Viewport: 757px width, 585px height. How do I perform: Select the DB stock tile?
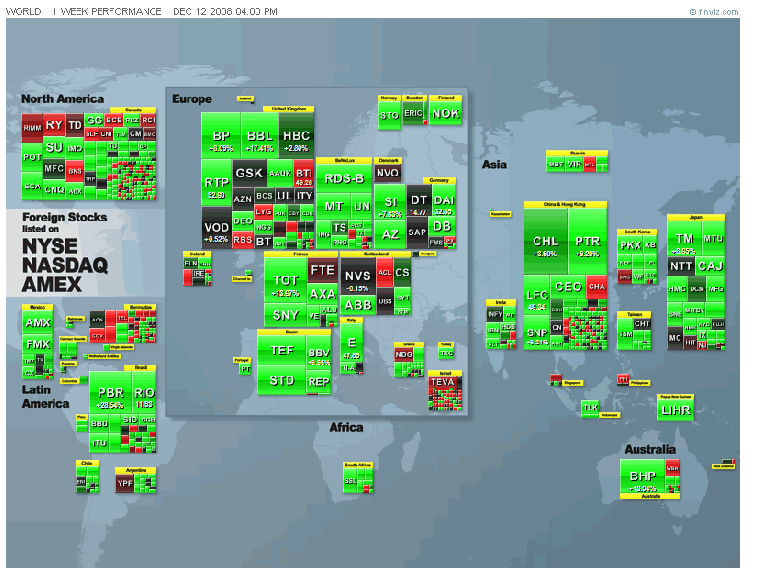click(442, 226)
